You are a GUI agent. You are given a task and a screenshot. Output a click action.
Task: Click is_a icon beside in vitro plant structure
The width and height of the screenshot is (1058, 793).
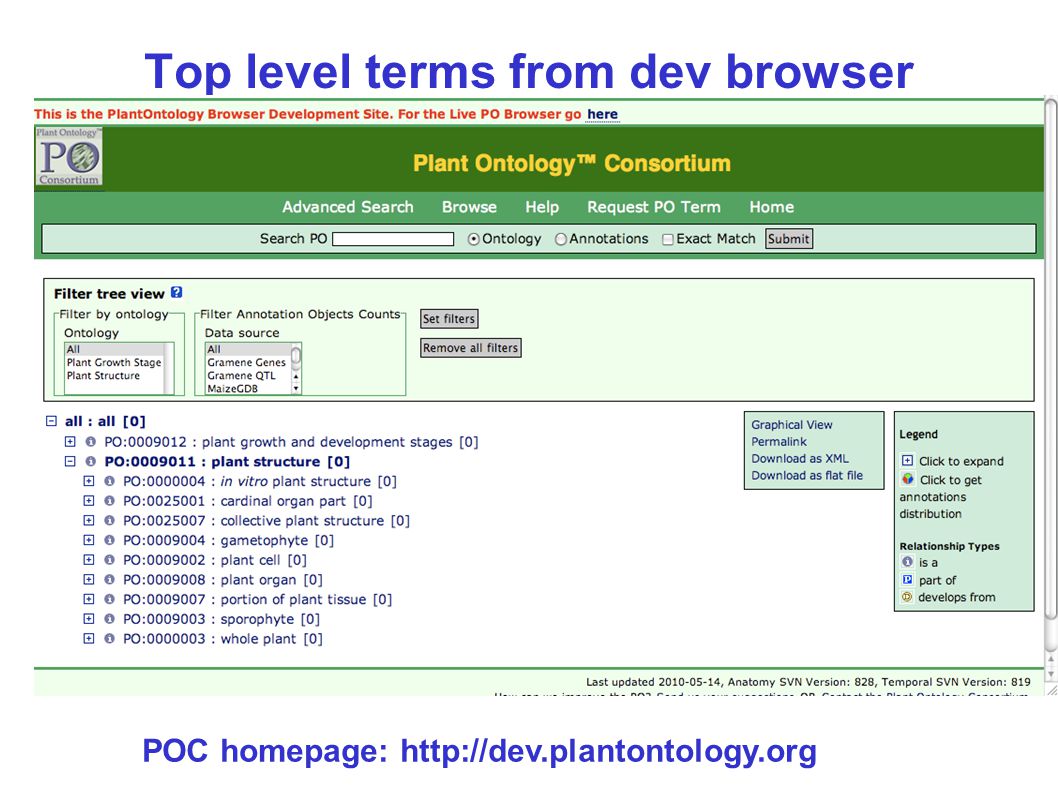coord(109,481)
